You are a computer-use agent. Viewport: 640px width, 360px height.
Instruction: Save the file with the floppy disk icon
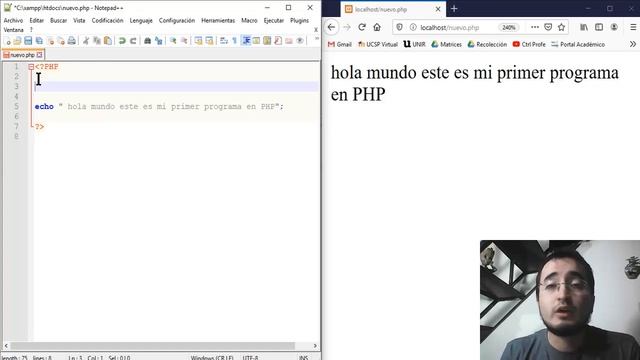(28, 41)
